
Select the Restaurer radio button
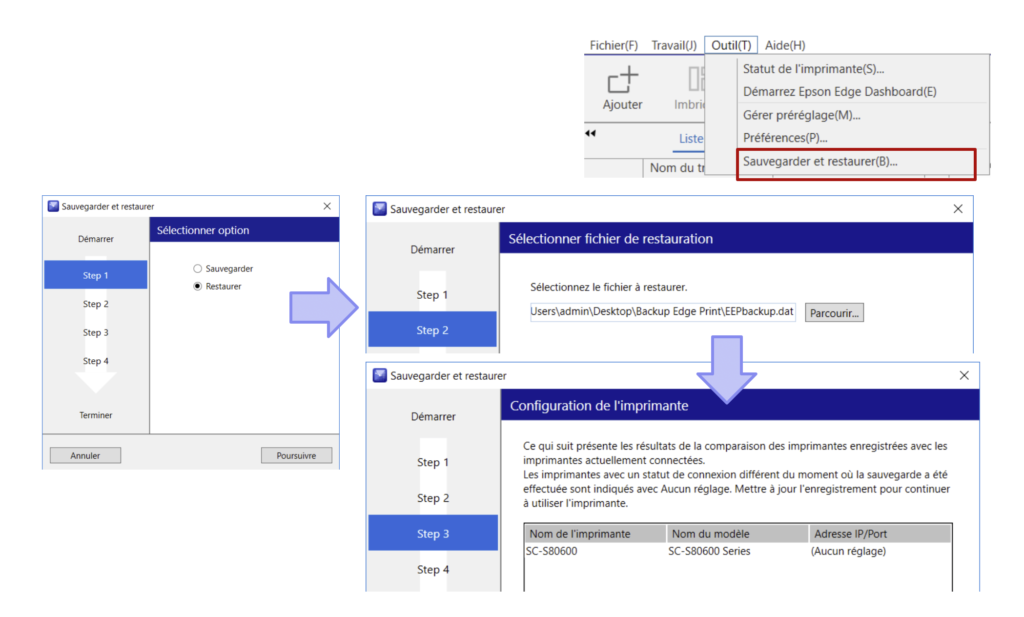(197, 287)
